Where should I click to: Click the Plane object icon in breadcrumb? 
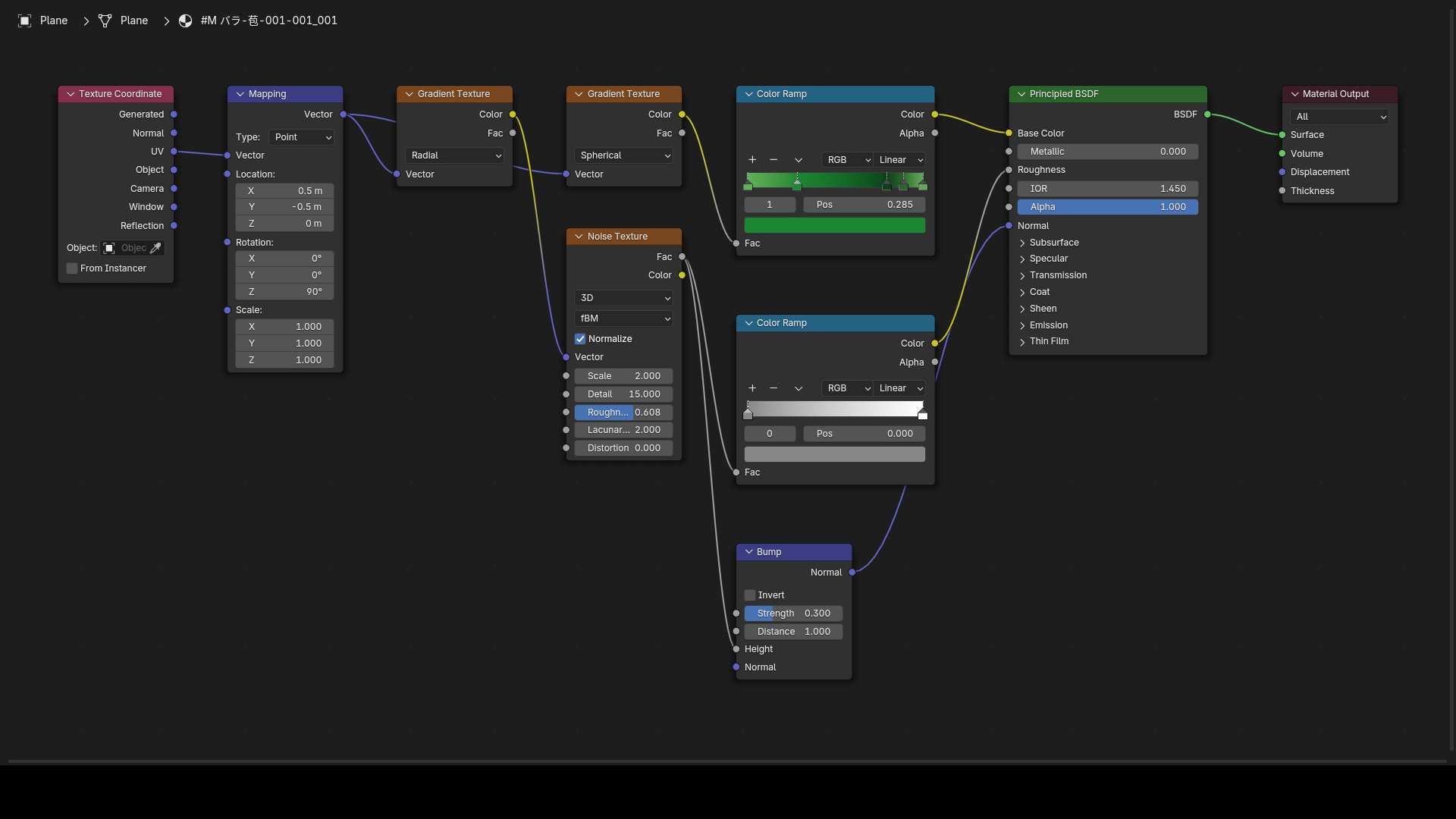(25, 20)
